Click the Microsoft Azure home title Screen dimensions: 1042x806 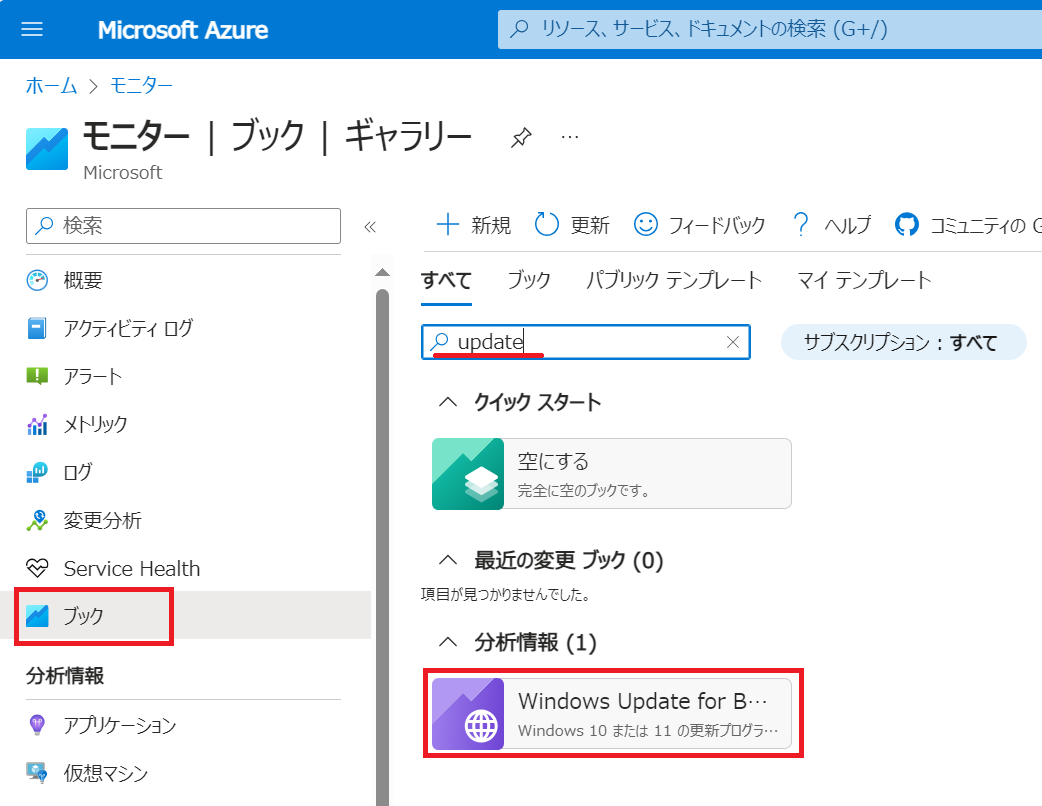tap(183, 30)
